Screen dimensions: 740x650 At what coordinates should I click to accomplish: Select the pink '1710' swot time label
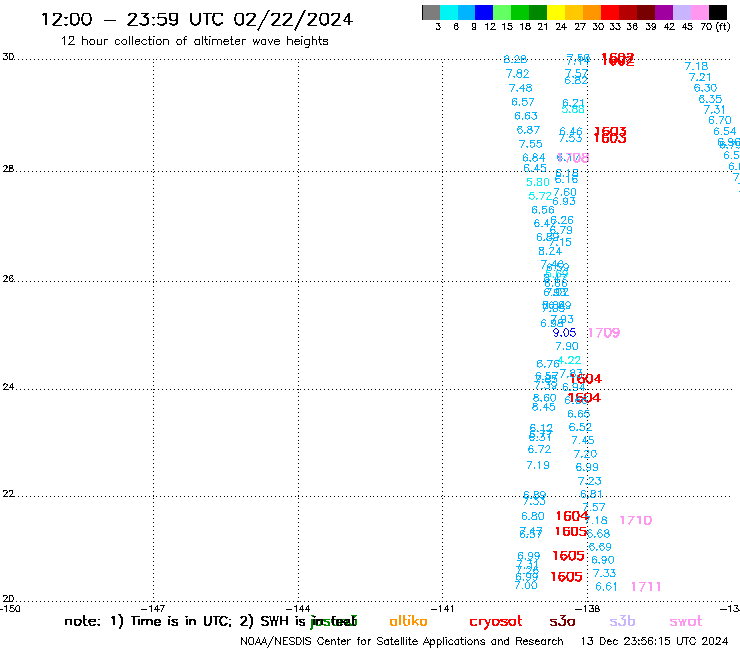636,520
